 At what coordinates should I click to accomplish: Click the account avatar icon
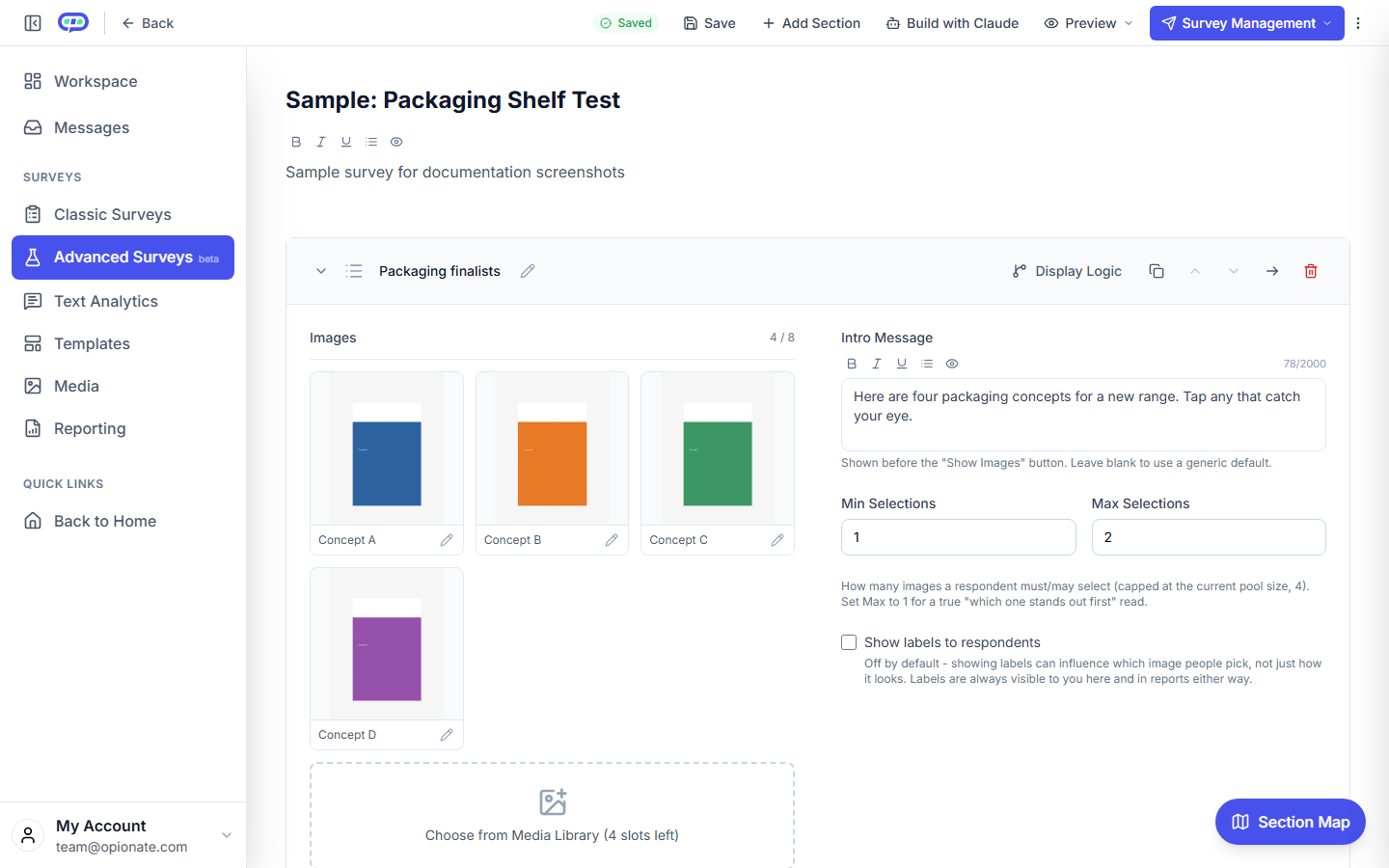coord(28,835)
